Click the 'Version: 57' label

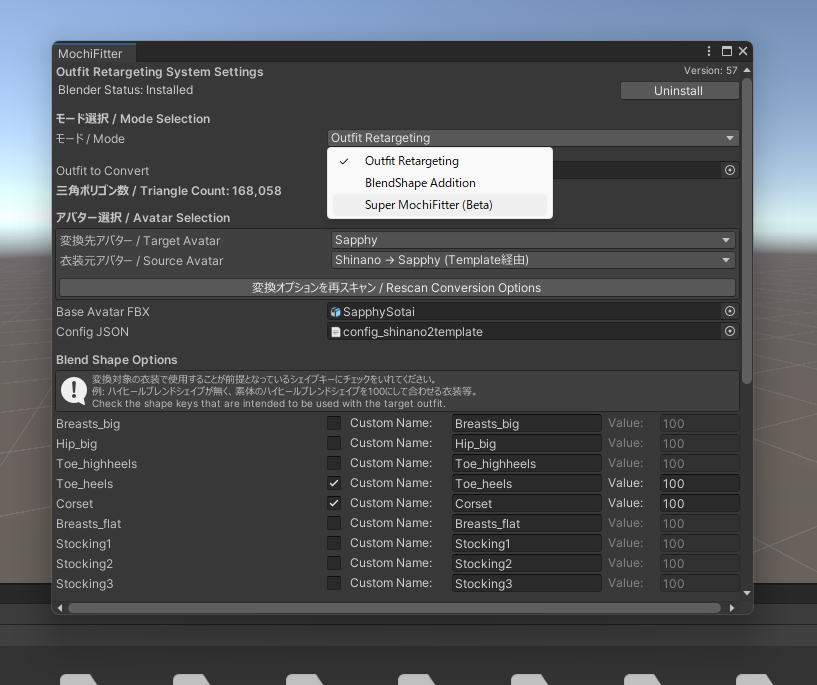click(711, 70)
